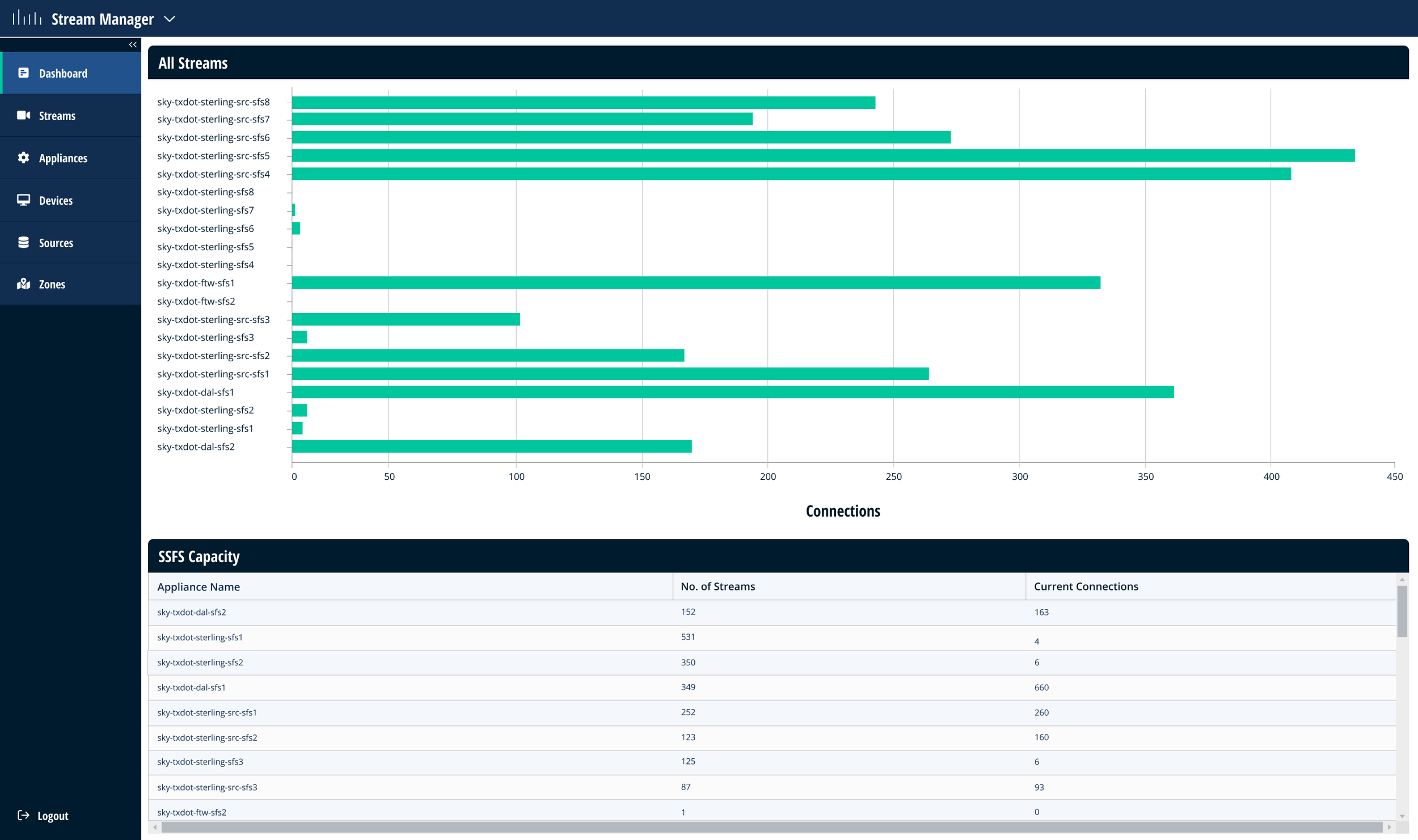The height and width of the screenshot is (840, 1418).
Task: Click the Devices monitor icon
Action: [23, 200]
